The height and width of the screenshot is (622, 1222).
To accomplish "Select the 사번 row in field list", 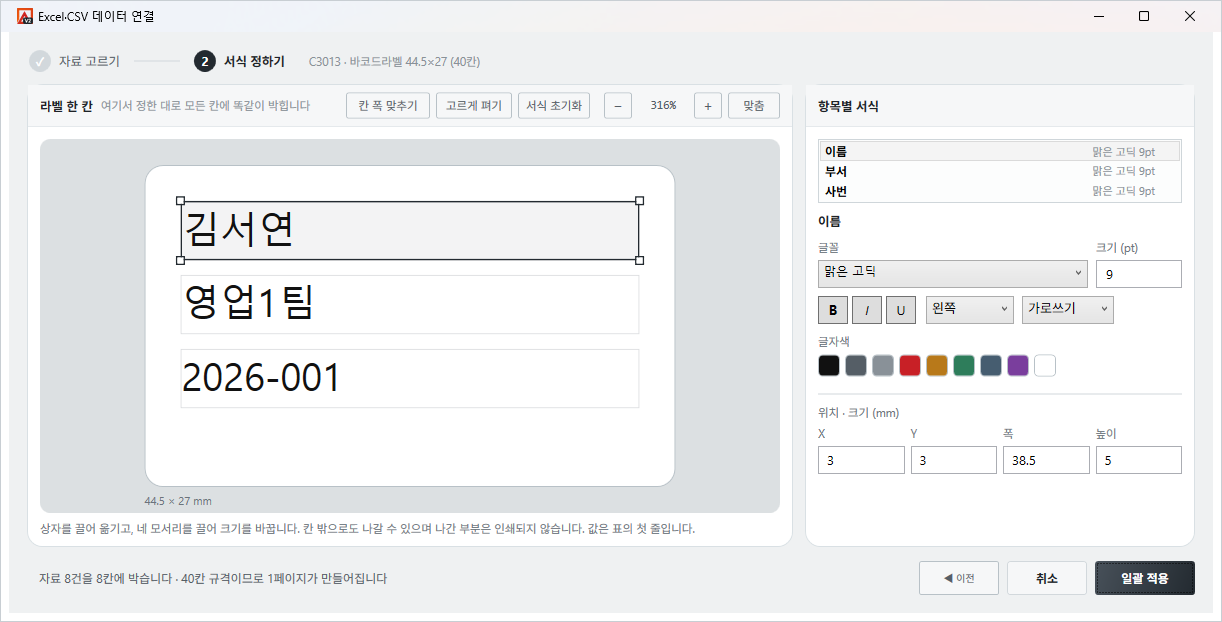I will pos(1000,191).
